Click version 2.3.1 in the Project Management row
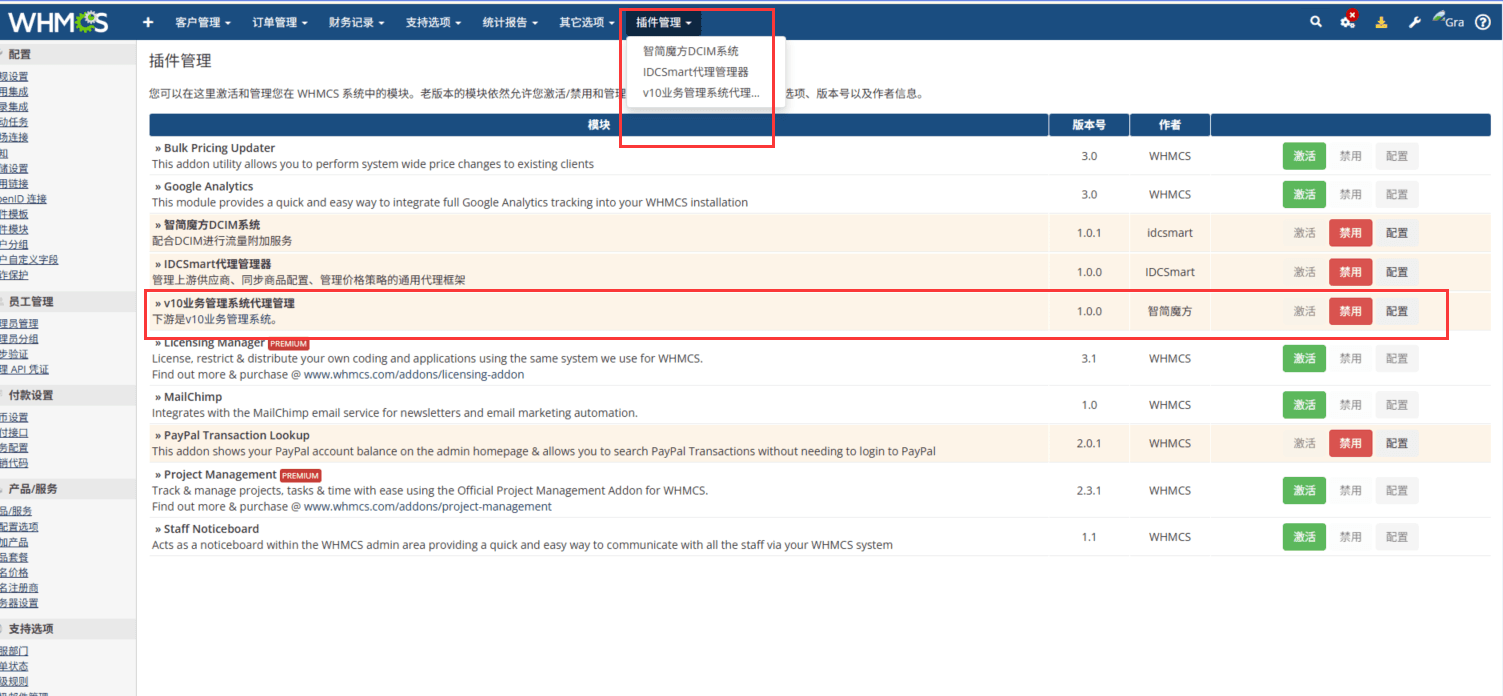1503x696 pixels. (1089, 491)
